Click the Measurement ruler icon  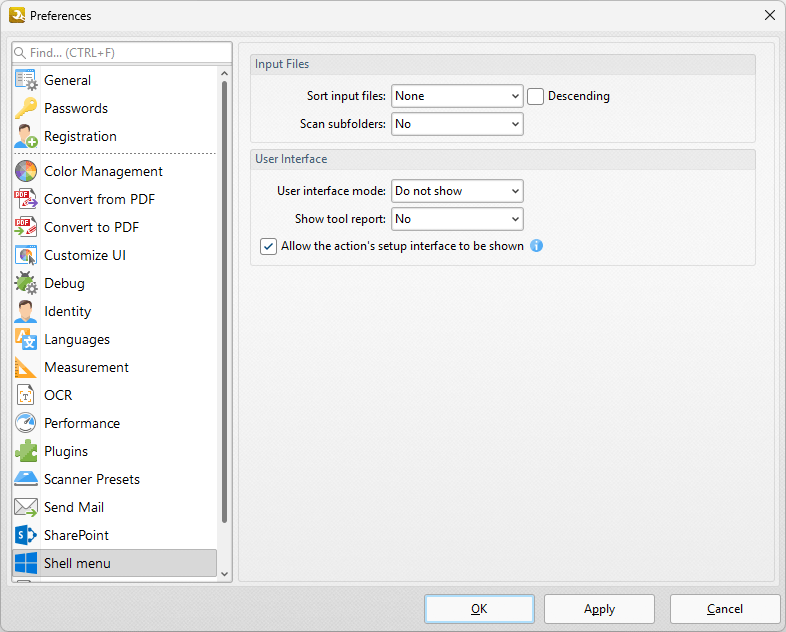tap(26, 368)
